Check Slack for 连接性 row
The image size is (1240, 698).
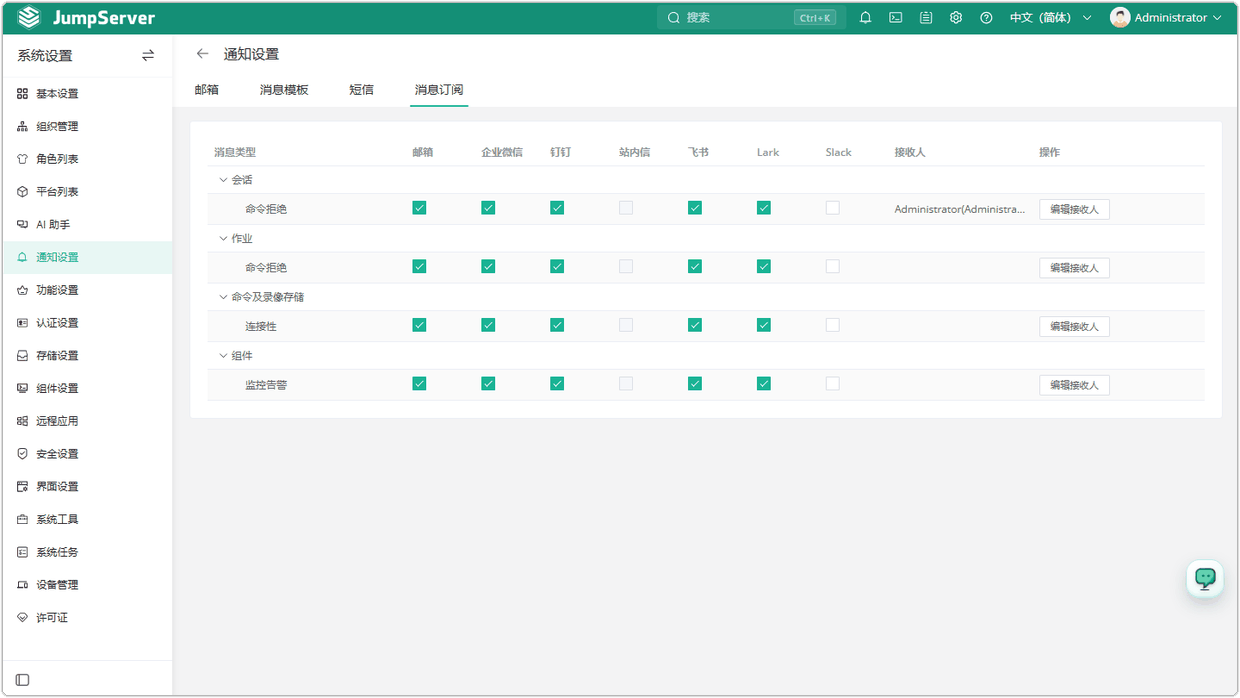[833, 325]
